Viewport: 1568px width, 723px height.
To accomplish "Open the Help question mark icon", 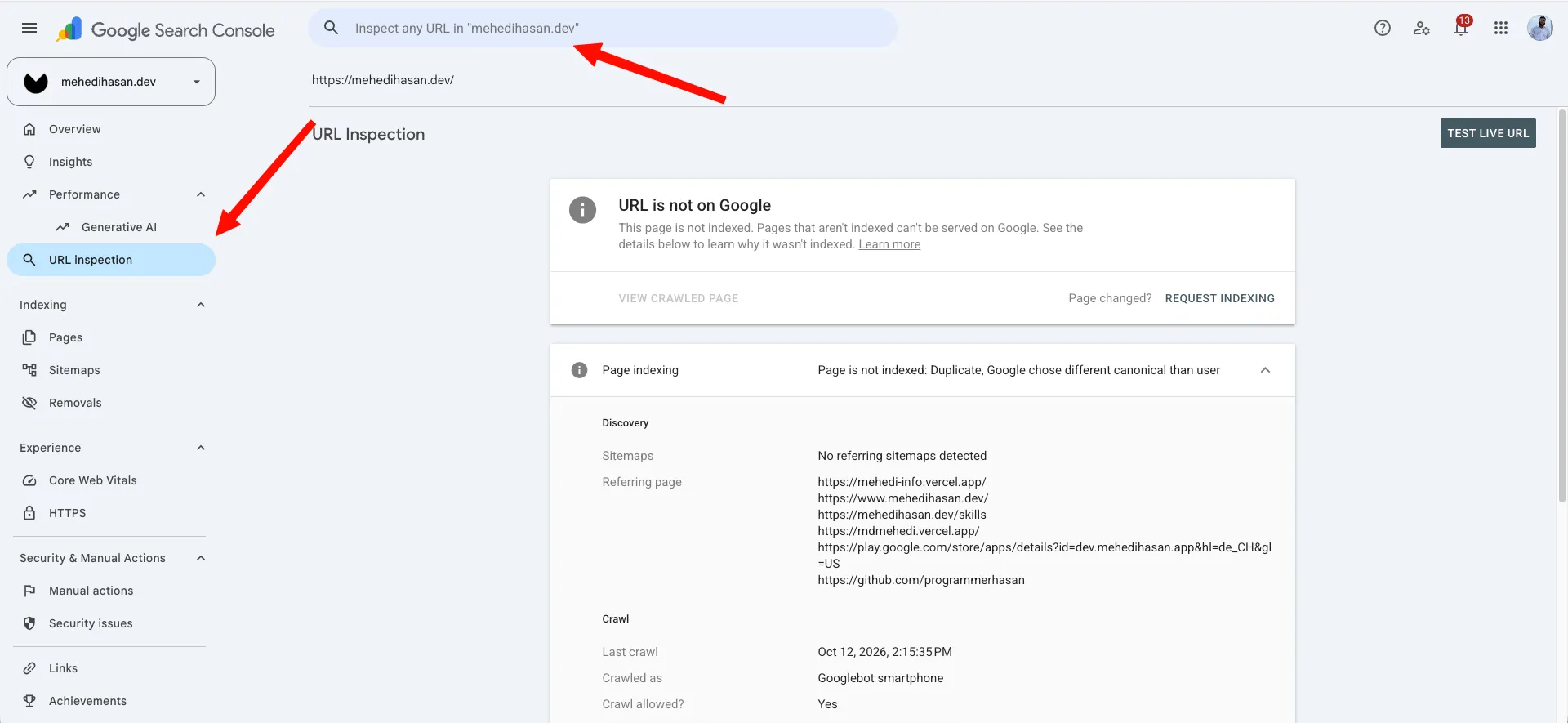I will click(1382, 28).
